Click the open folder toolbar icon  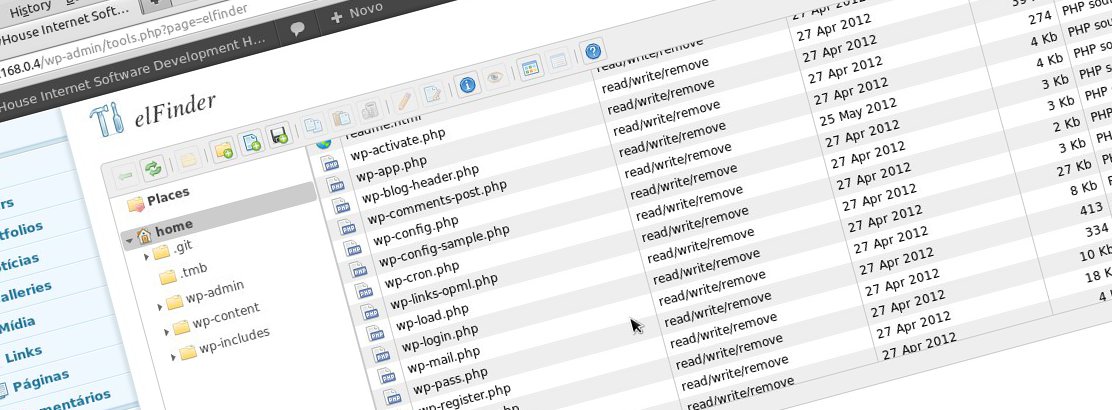pos(188,160)
